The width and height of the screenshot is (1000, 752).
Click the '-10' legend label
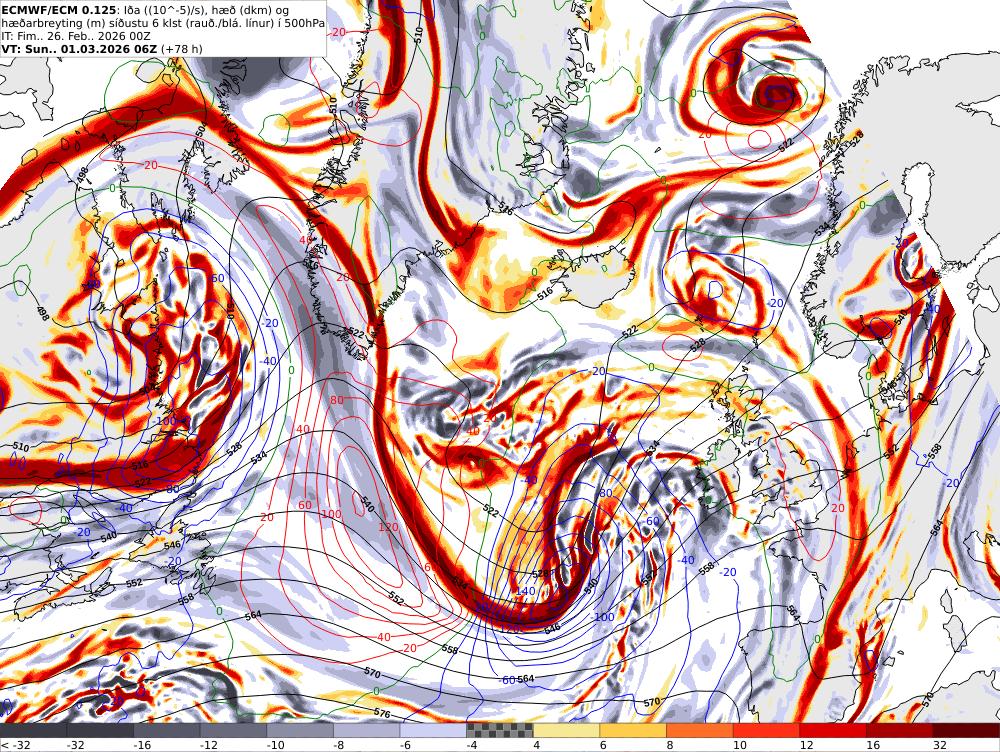tap(276, 745)
